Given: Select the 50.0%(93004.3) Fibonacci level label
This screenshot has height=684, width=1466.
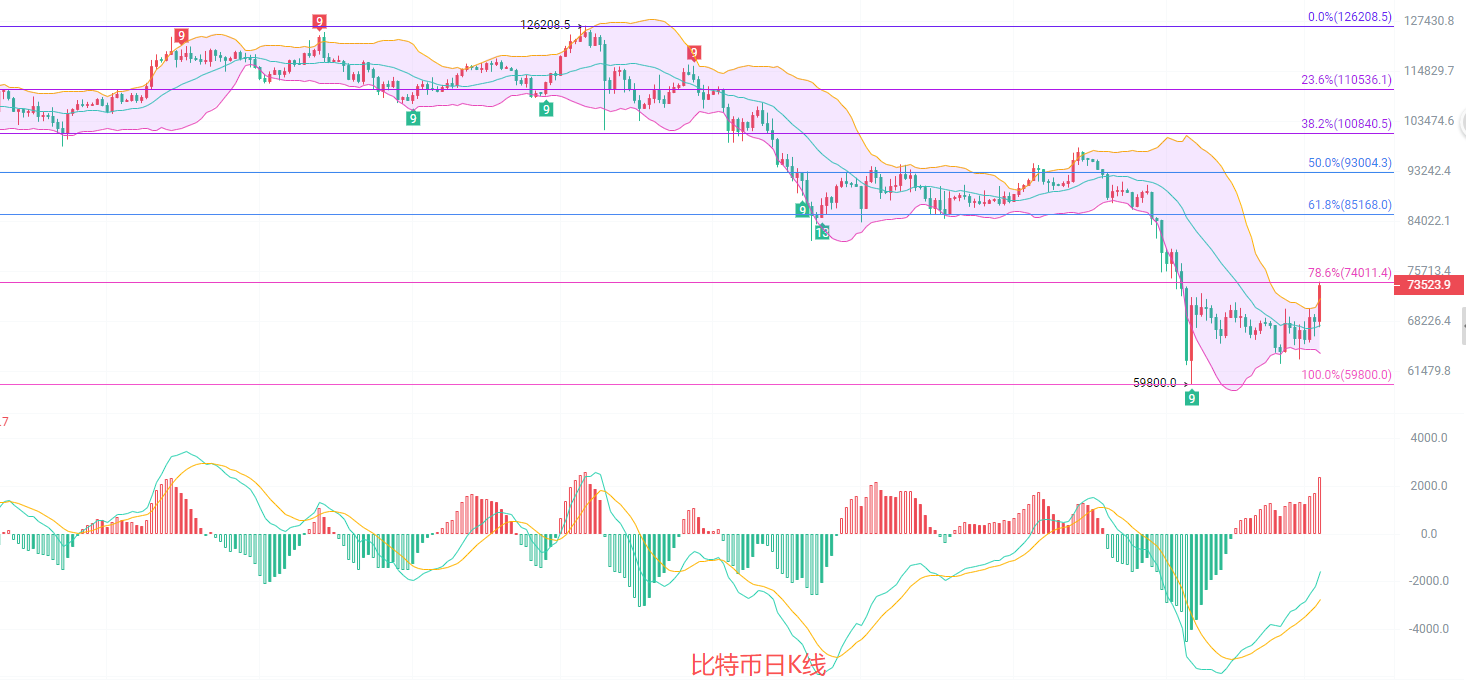Looking at the screenshot, I should 1349,163.
